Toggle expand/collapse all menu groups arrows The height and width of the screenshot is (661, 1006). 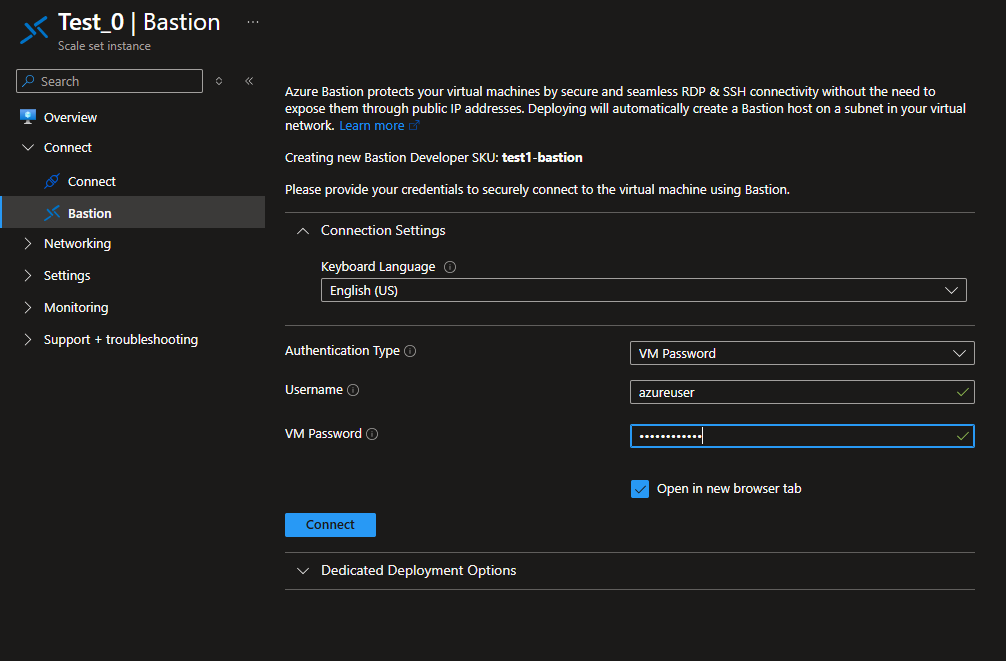point(219,81)
